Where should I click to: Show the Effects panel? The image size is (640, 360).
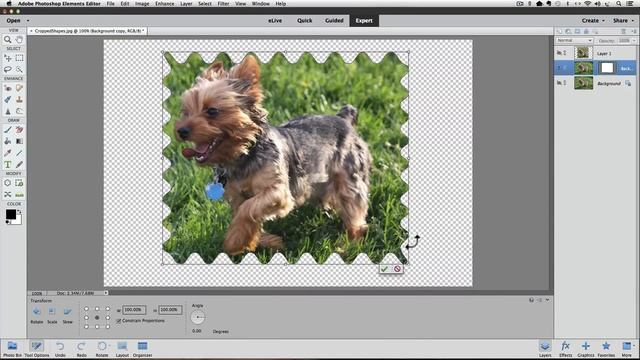[565, 349]
